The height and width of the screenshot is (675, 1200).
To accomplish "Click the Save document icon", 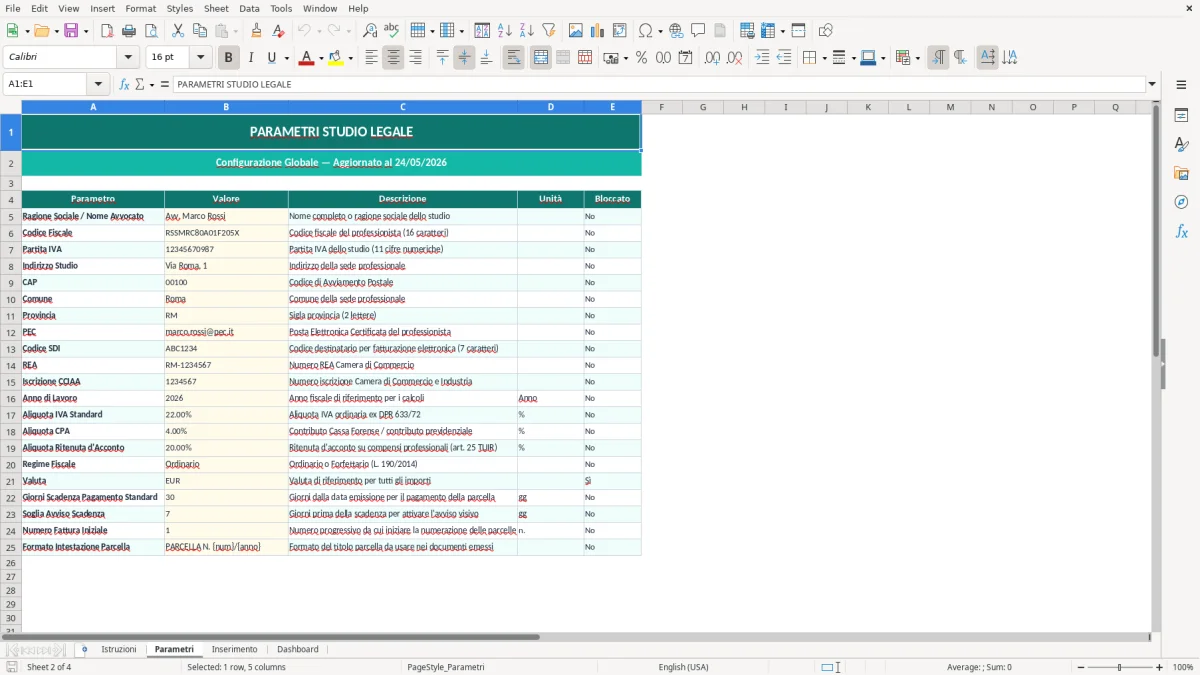I will 71,31.
